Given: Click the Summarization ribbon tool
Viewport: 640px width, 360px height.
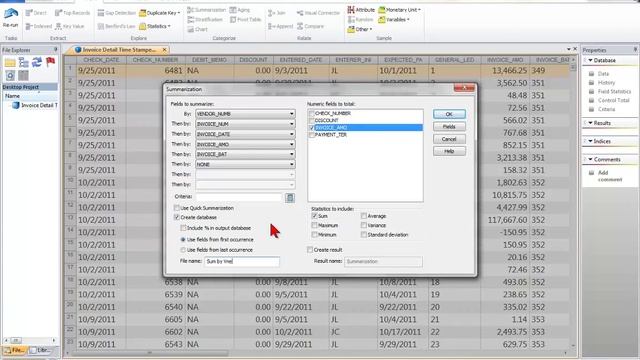Looking at the screenshot, I should pos(207,9).
